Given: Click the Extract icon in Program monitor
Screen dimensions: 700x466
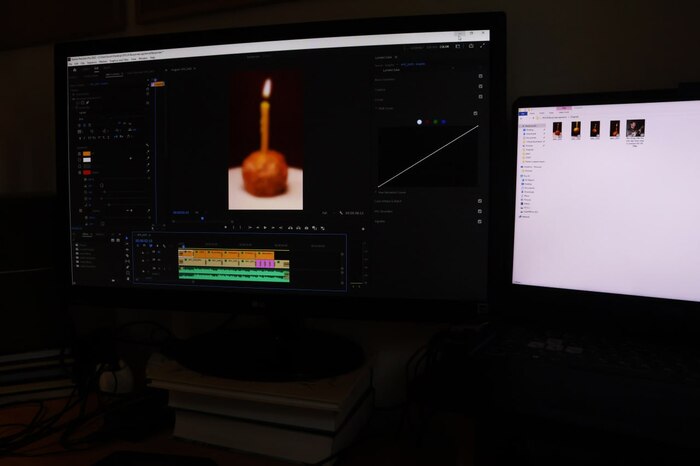Looking at the screenshot, I should (x=298, y=228).
